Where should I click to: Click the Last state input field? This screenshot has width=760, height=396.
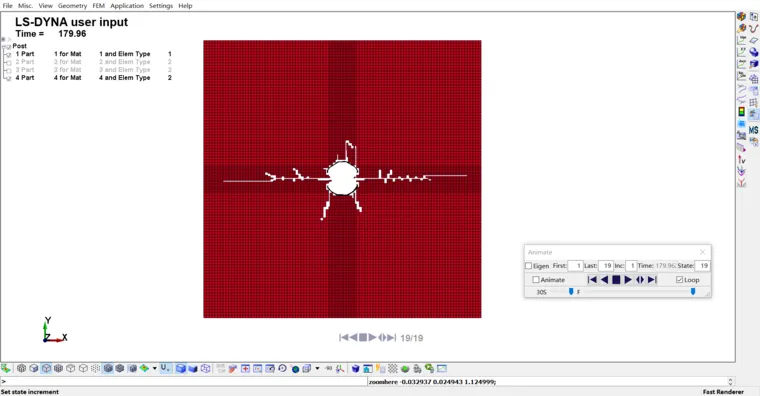[606, 266]
